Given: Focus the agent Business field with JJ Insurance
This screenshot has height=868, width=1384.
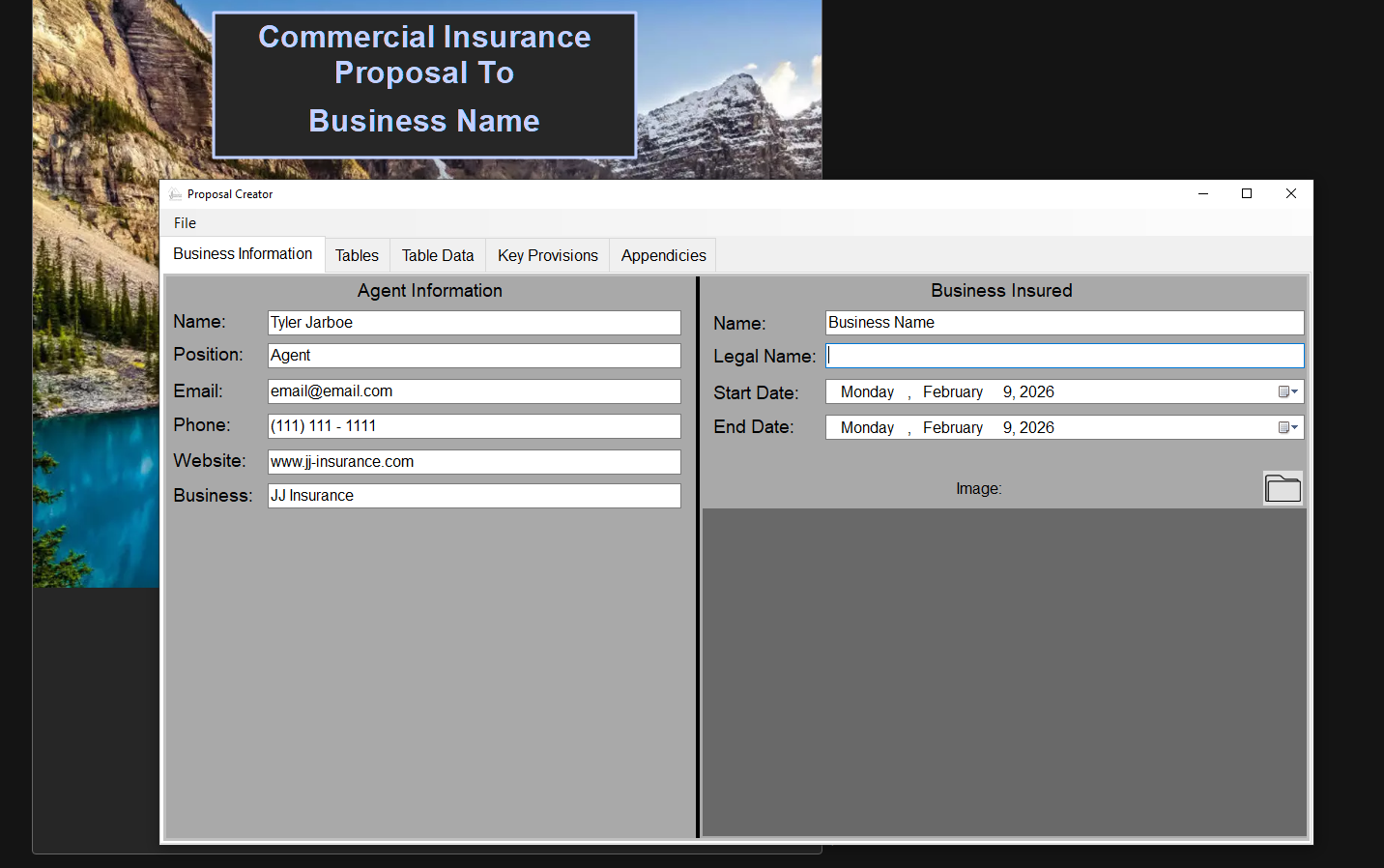Looking at the screenshot, I should 474,496.
